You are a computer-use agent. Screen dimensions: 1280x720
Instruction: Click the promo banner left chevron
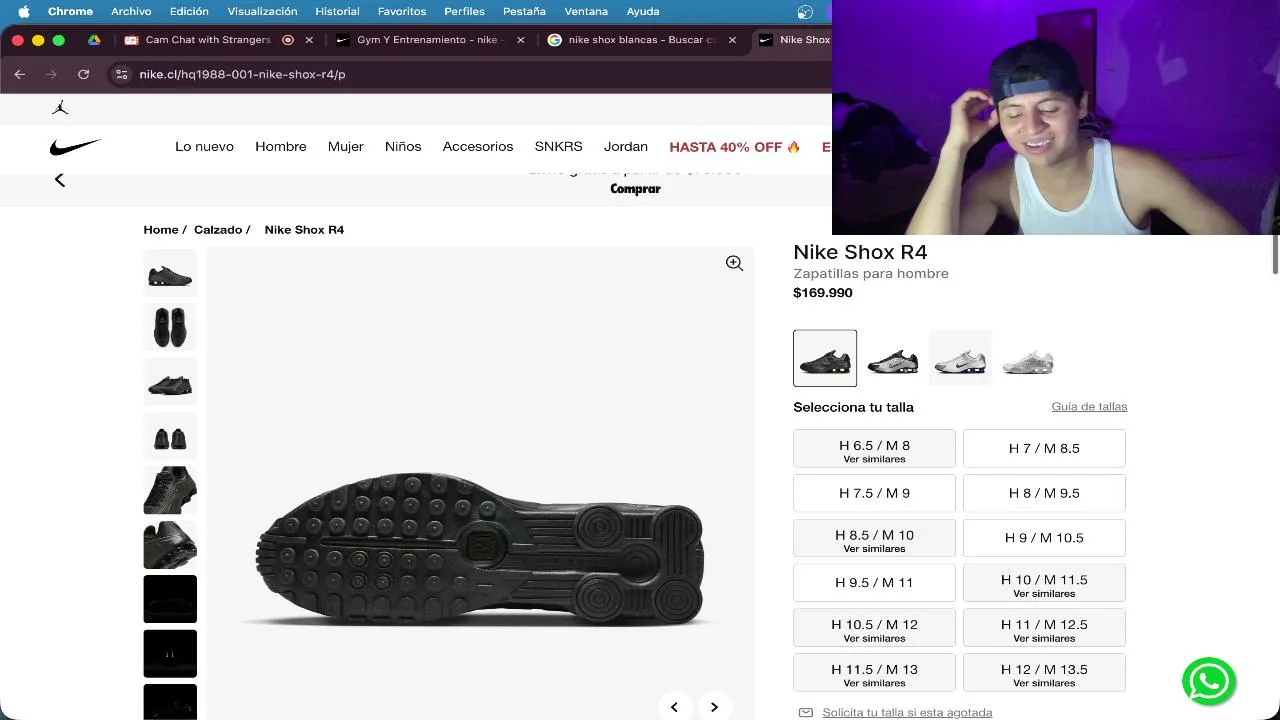(x=60, y=180)
